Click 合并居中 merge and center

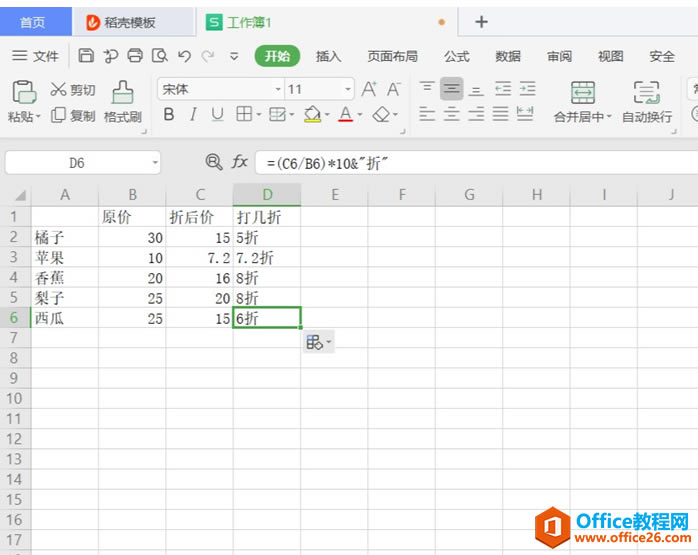point(583,102)
